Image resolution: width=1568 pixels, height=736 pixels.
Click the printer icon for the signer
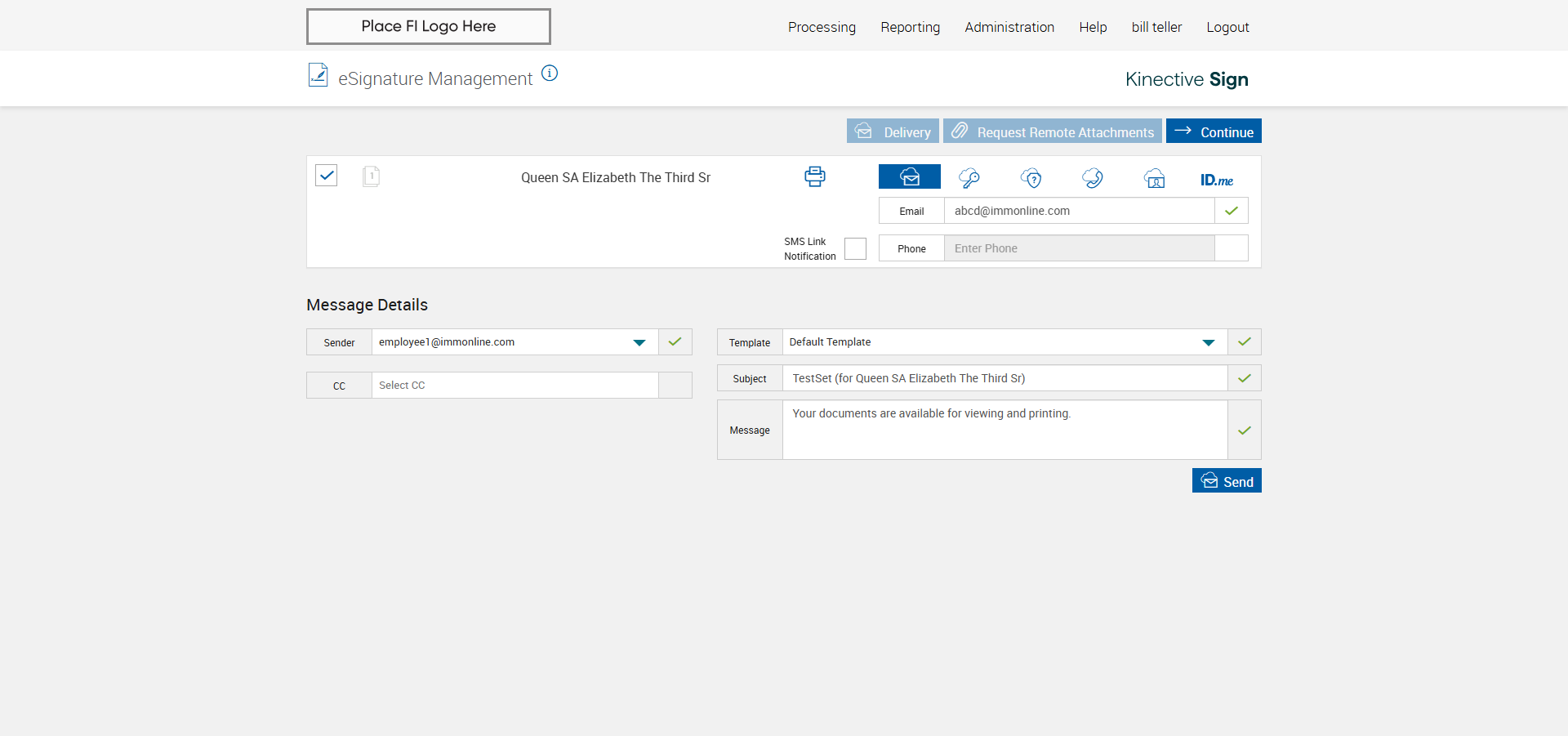pos(814,176)
